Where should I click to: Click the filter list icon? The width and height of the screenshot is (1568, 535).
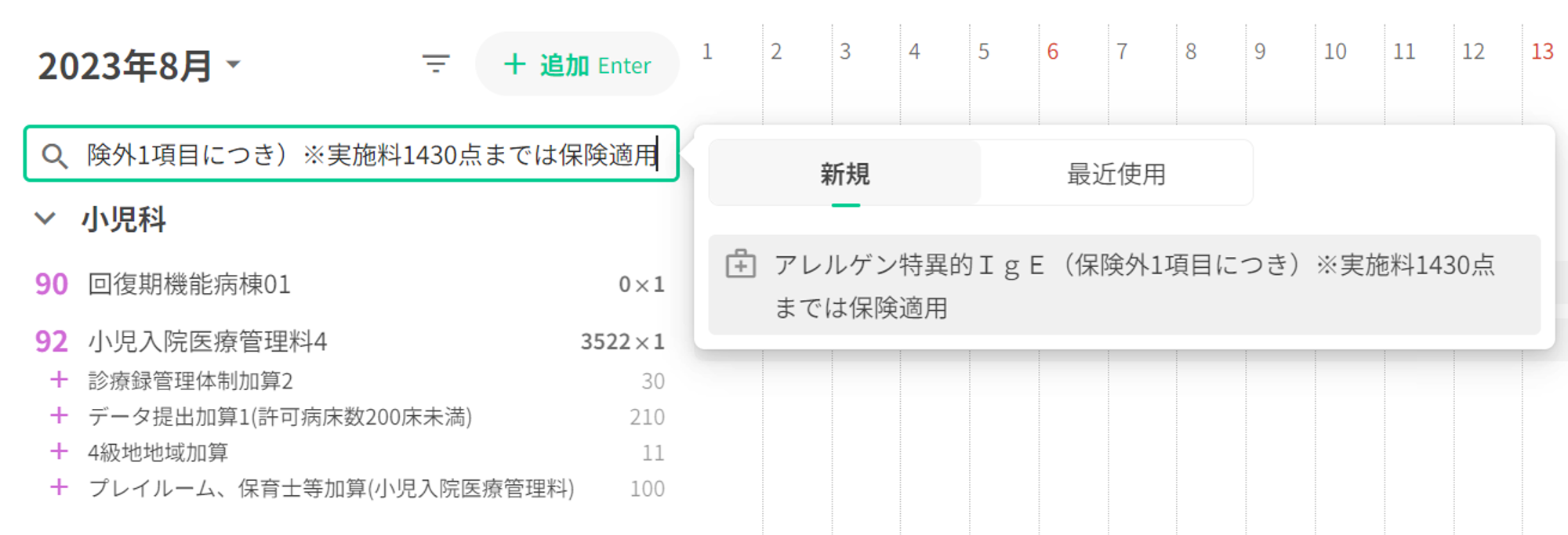pos(436,64)
